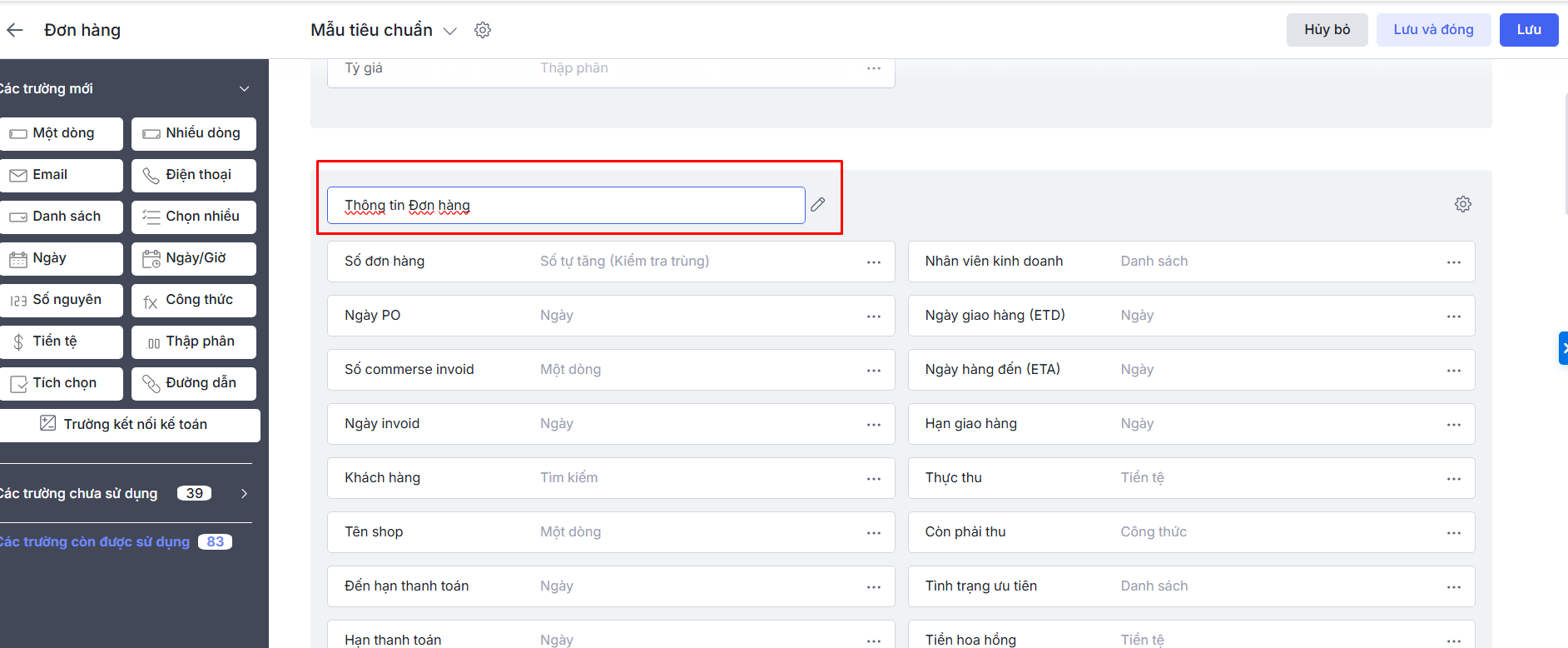Collapse the Các trường mới section
The width and height of the screenshot is (1568, 648).
[x=244, y=89]
